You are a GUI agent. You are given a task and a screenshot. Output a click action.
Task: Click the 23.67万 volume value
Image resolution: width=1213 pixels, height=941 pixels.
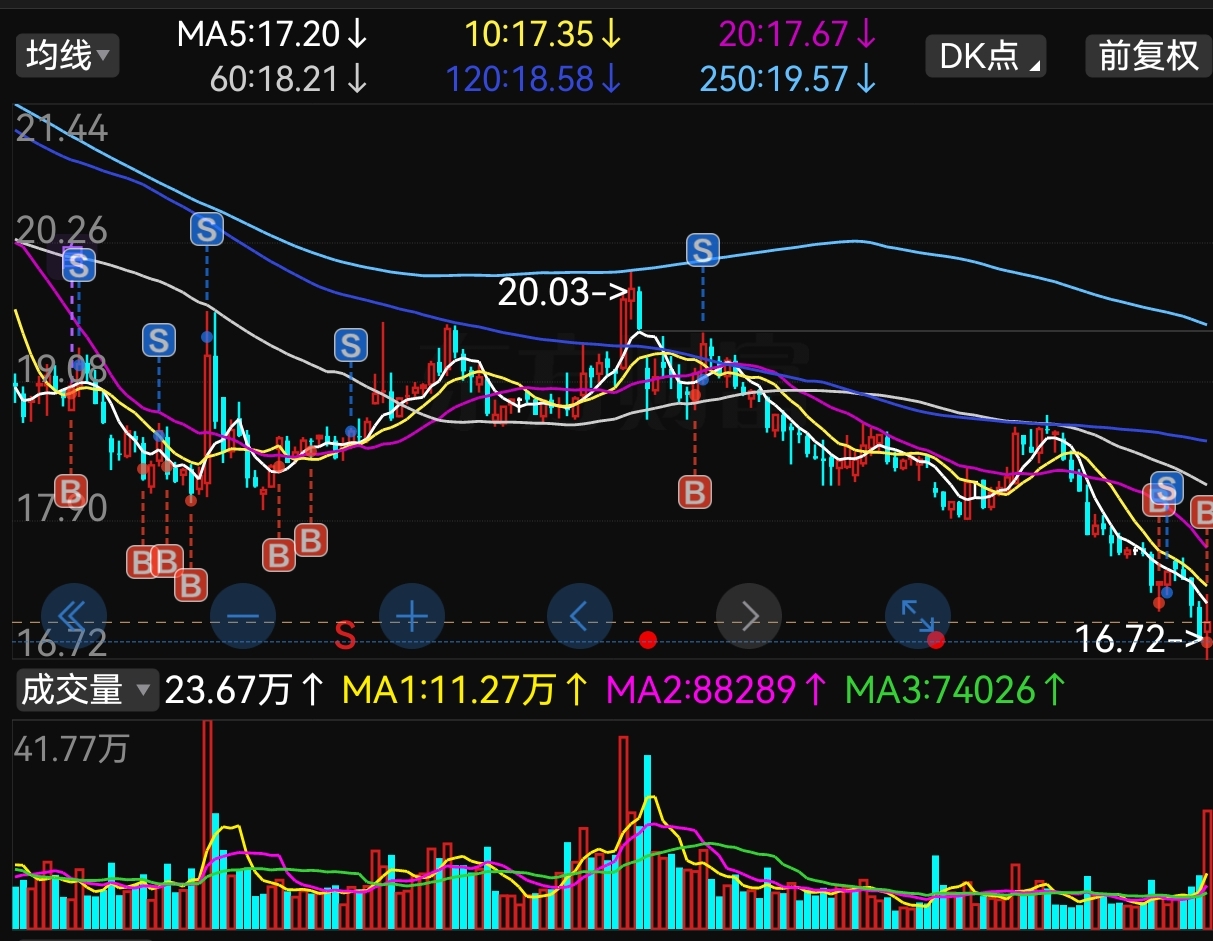click(245, 689)
